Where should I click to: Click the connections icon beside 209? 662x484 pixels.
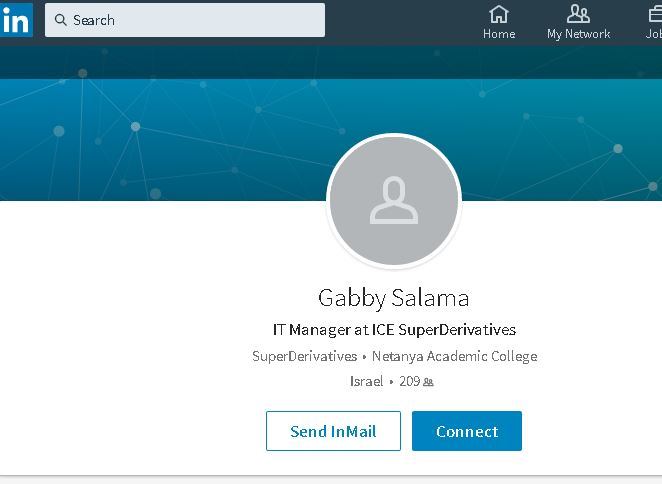(x=428, y=382)
